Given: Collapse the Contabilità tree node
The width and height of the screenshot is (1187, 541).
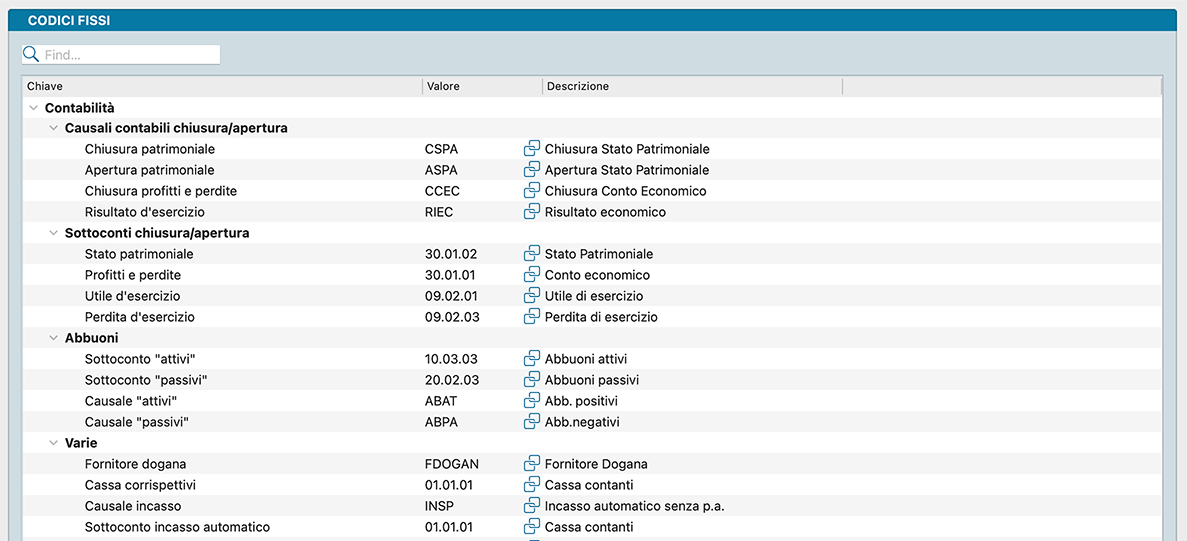Looking at the screenshot, I should tap(34, 108).
